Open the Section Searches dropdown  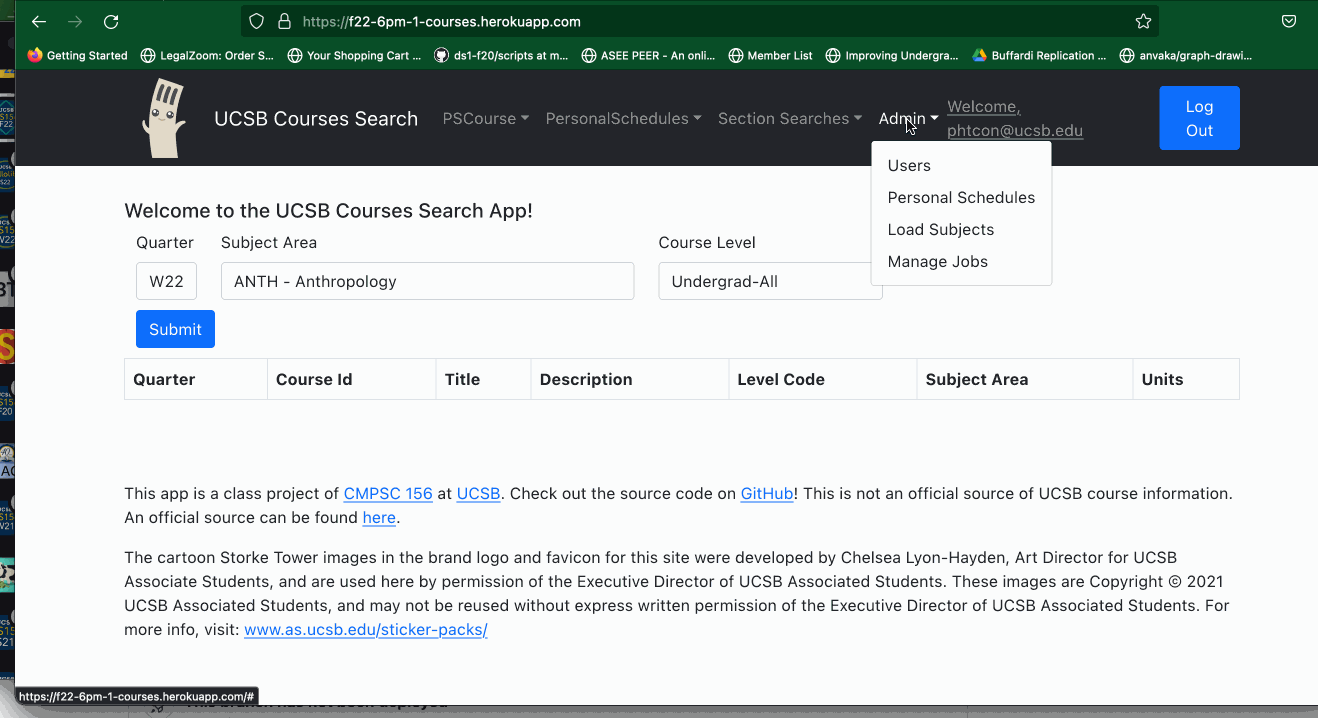790,118
